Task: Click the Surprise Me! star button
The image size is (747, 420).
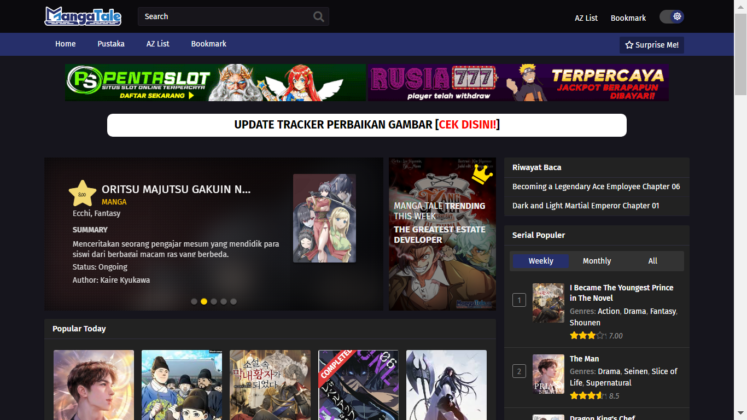Action: coord(652,45)
